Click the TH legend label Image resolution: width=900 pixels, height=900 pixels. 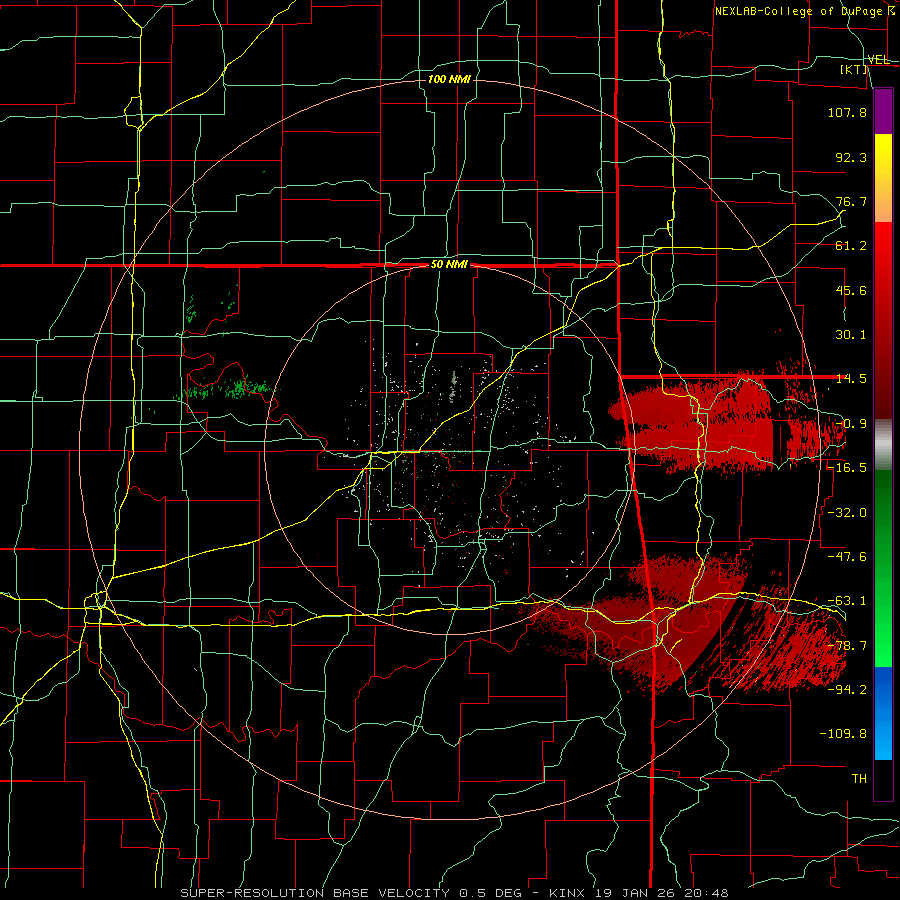[x=859, y=779]
